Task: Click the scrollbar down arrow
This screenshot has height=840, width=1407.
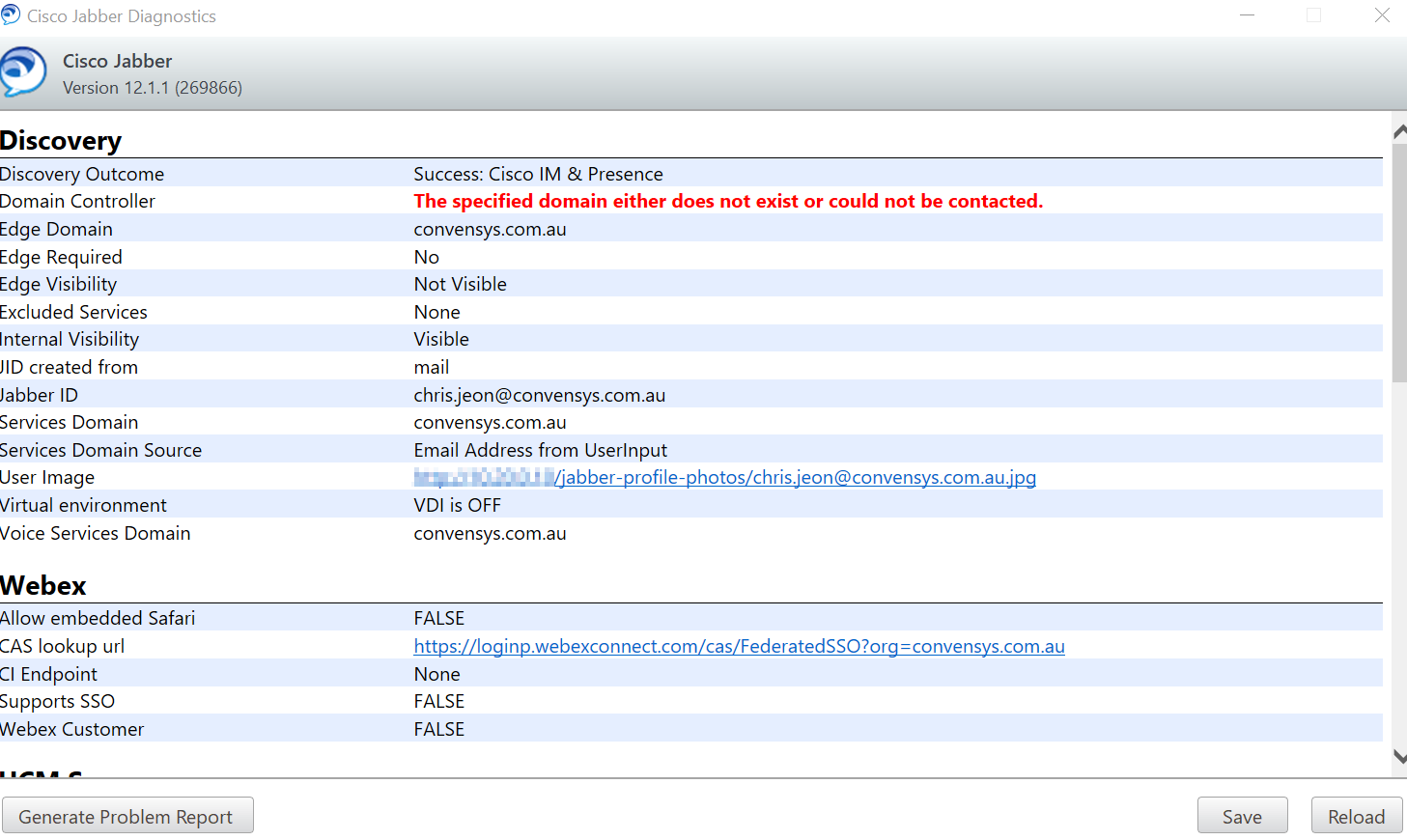Action: click(1399, 758)
